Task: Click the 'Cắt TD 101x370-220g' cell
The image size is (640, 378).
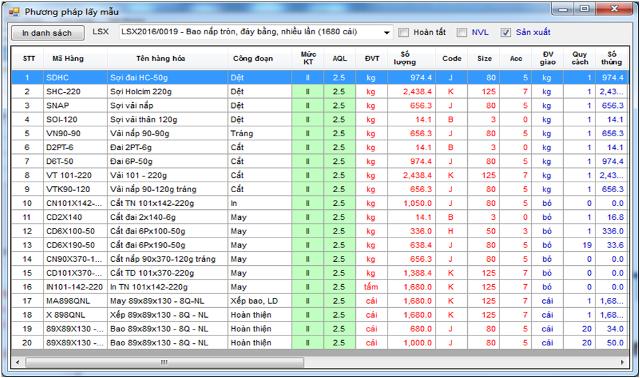Action: click(167, 273)
